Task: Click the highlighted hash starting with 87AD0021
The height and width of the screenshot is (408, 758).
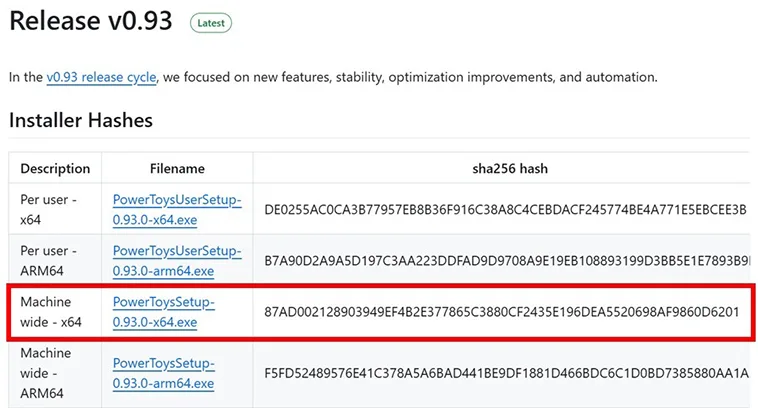Action: click(501, 312)
